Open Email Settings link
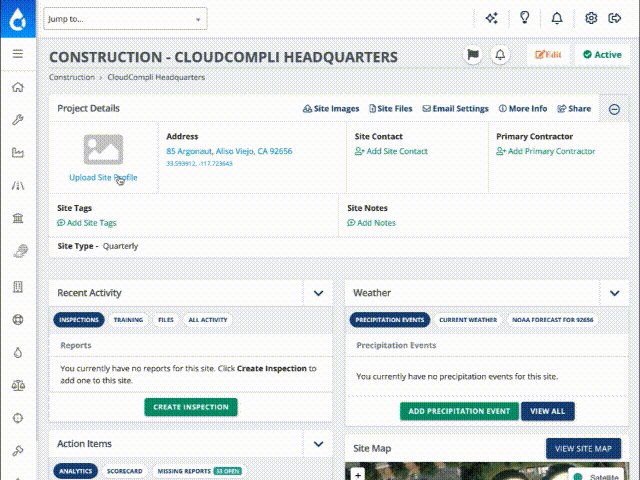This screenshot has width=640, height=480. click(456, 109)
